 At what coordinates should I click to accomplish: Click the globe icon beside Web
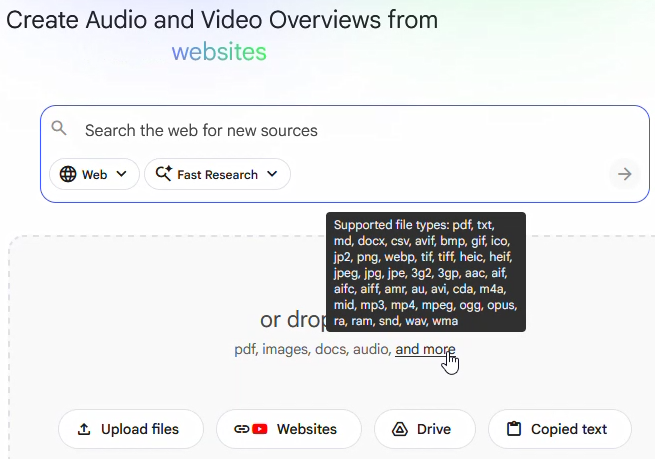pos(68,174)
